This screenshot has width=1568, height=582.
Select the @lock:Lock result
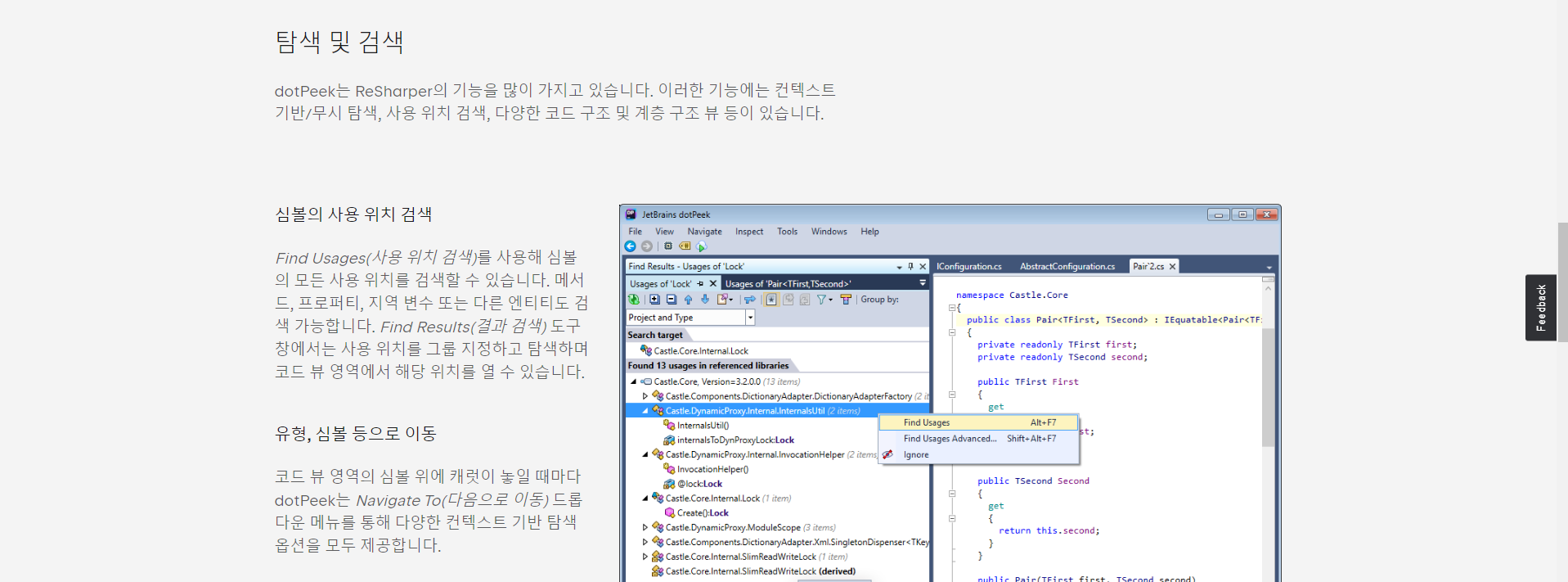tap(693, 484)
